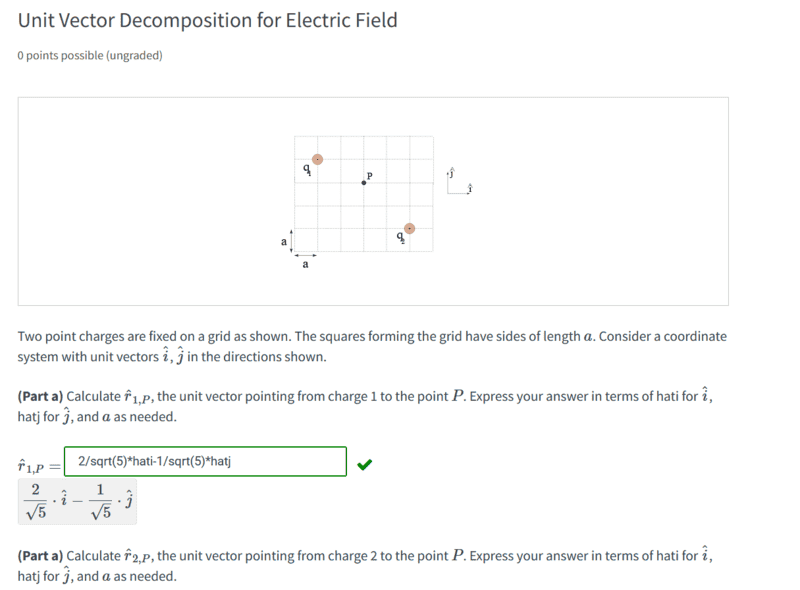Image resolution: width=800 pixels, height=590 pixels.
Task: Click the horizontal 'a' dimension arrow
Action: pyautogui.click(x=305, y=256)
